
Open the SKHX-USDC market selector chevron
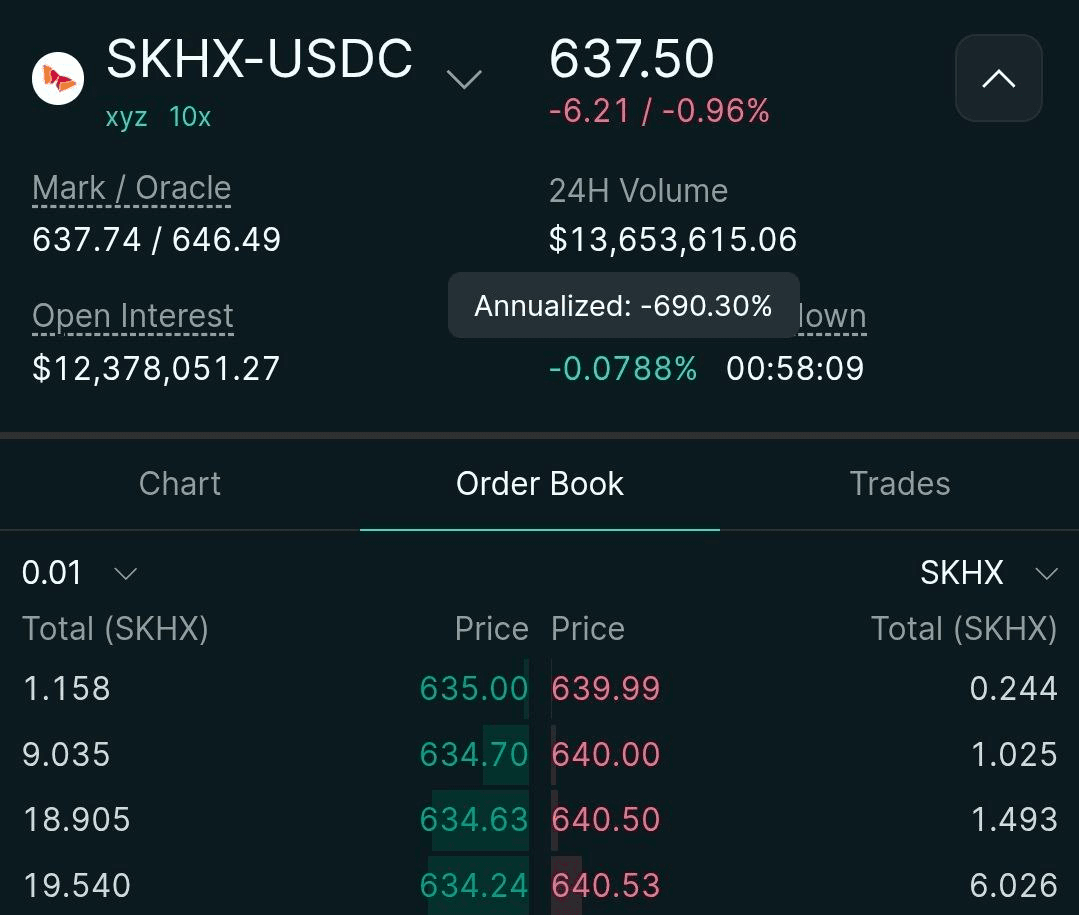coord(463,79)
